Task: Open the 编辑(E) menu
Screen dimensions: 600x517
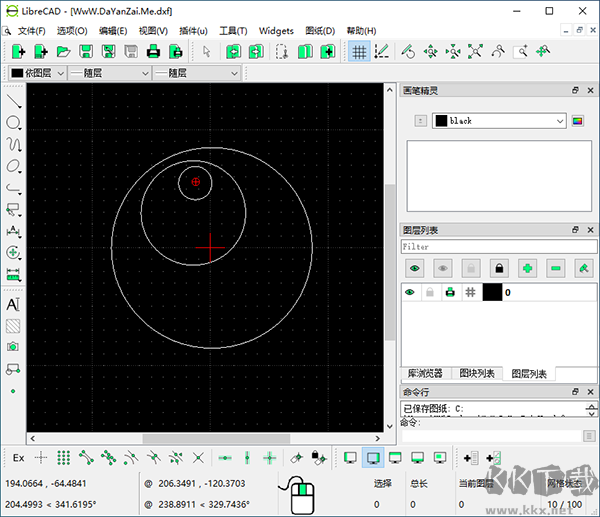Action: tap(113, 31)
